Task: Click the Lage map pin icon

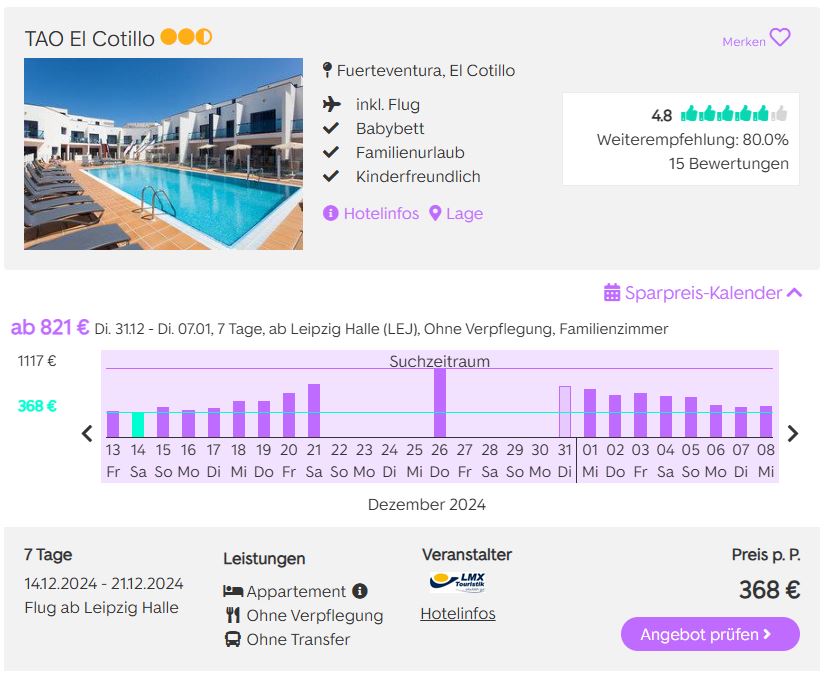Action: click(435, 213)
